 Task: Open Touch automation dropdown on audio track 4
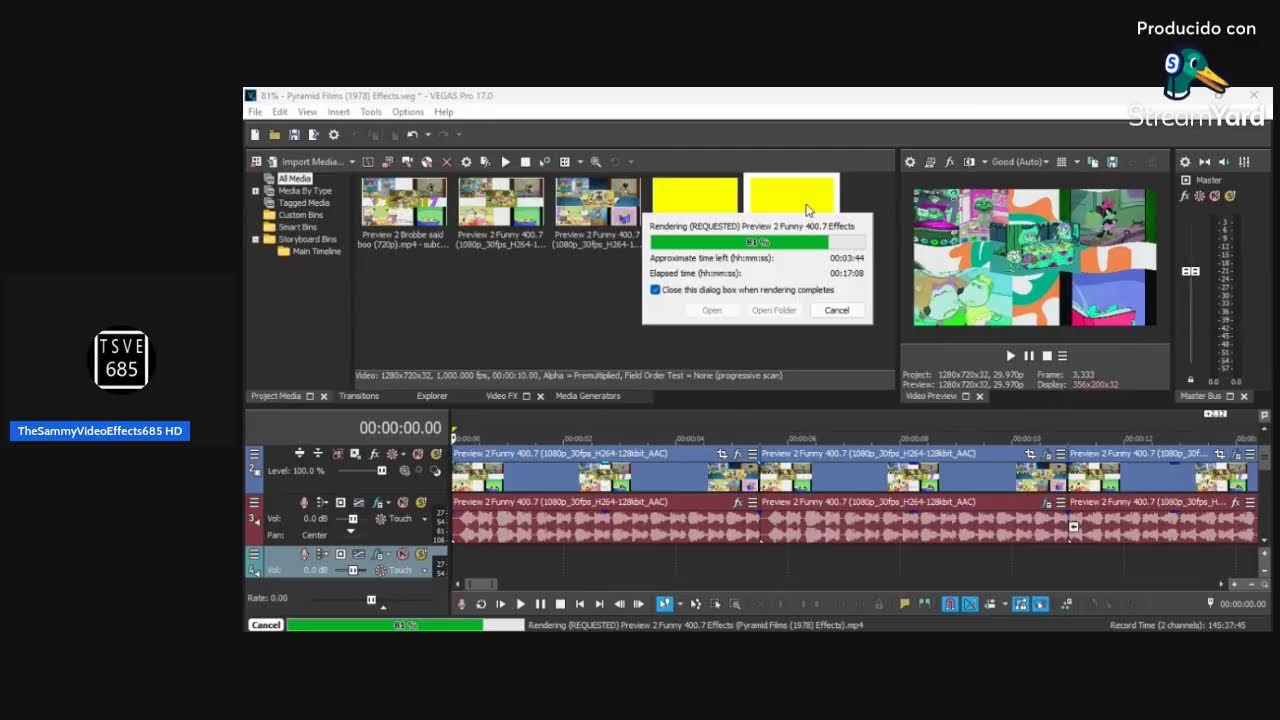pos(424,570)
